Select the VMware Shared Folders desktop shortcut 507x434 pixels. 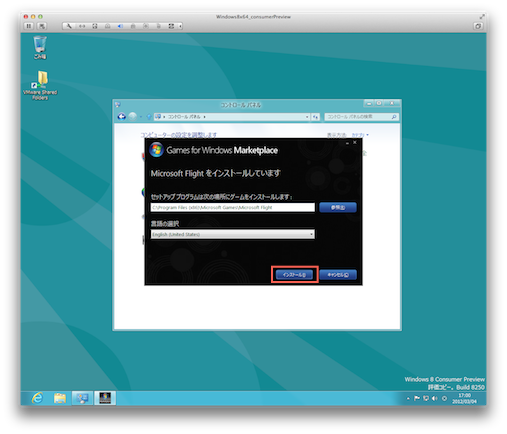click(40, 85)
